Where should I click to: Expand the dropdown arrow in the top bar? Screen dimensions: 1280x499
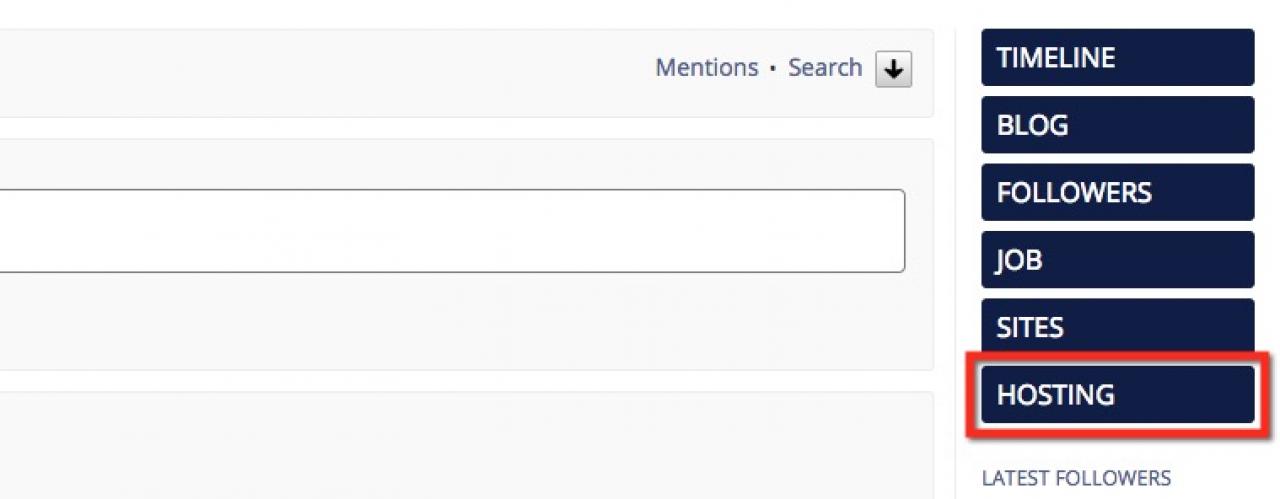coord(893,69)
